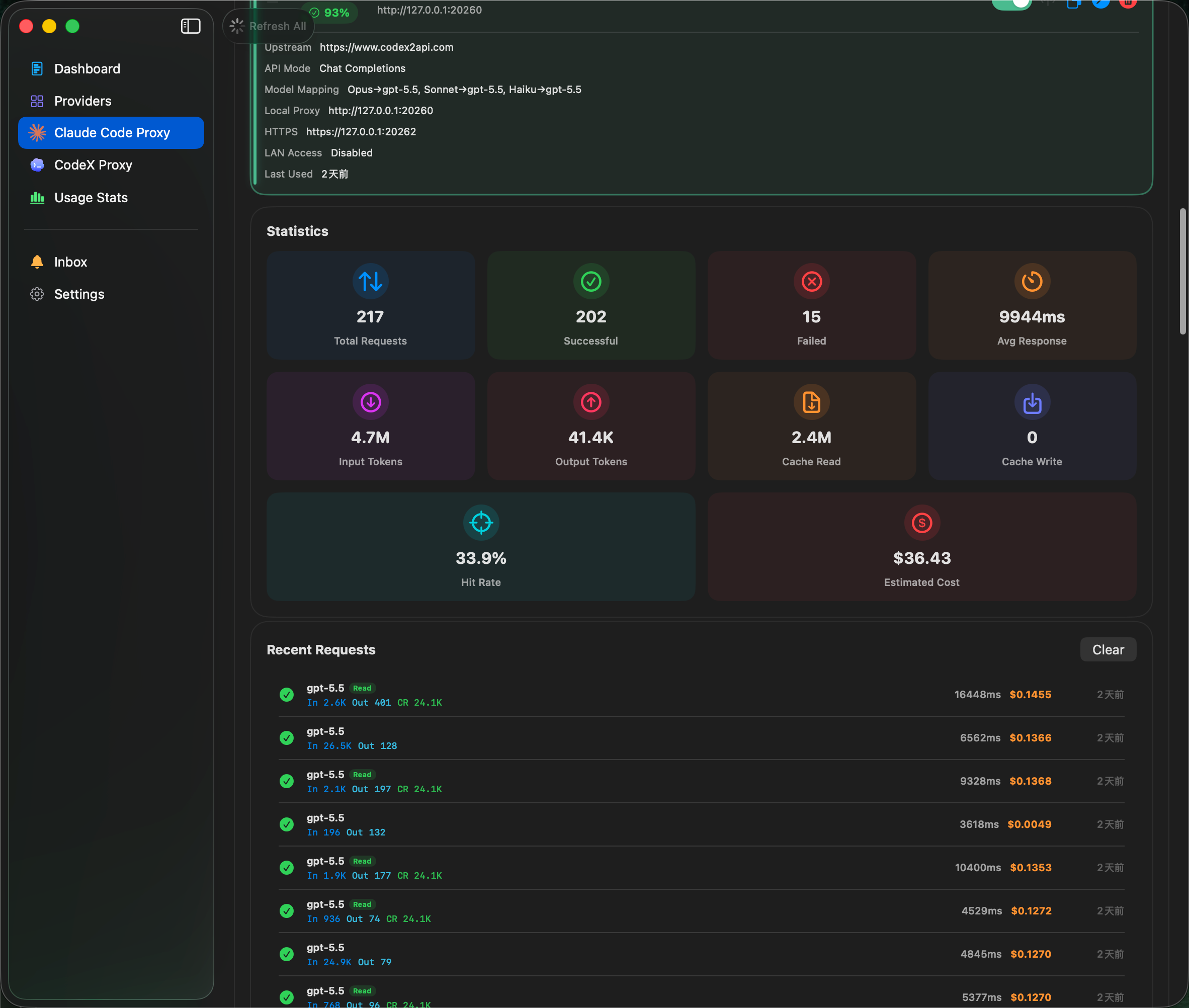Click the Successful green checkmark icon
The image size is (1189, 1008).
pos(591,281)
